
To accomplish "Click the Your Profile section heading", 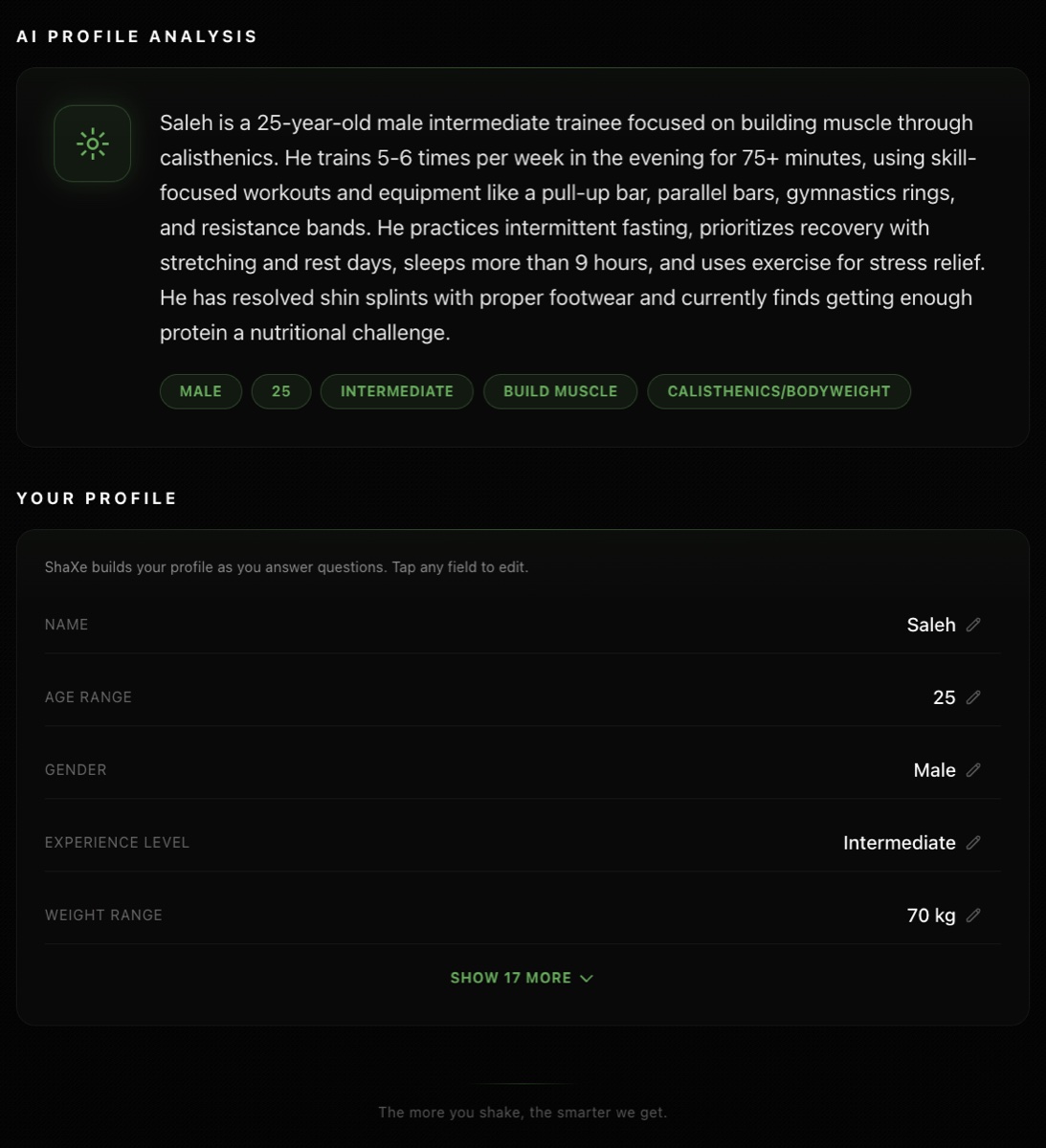I will [x=97, y=498].
